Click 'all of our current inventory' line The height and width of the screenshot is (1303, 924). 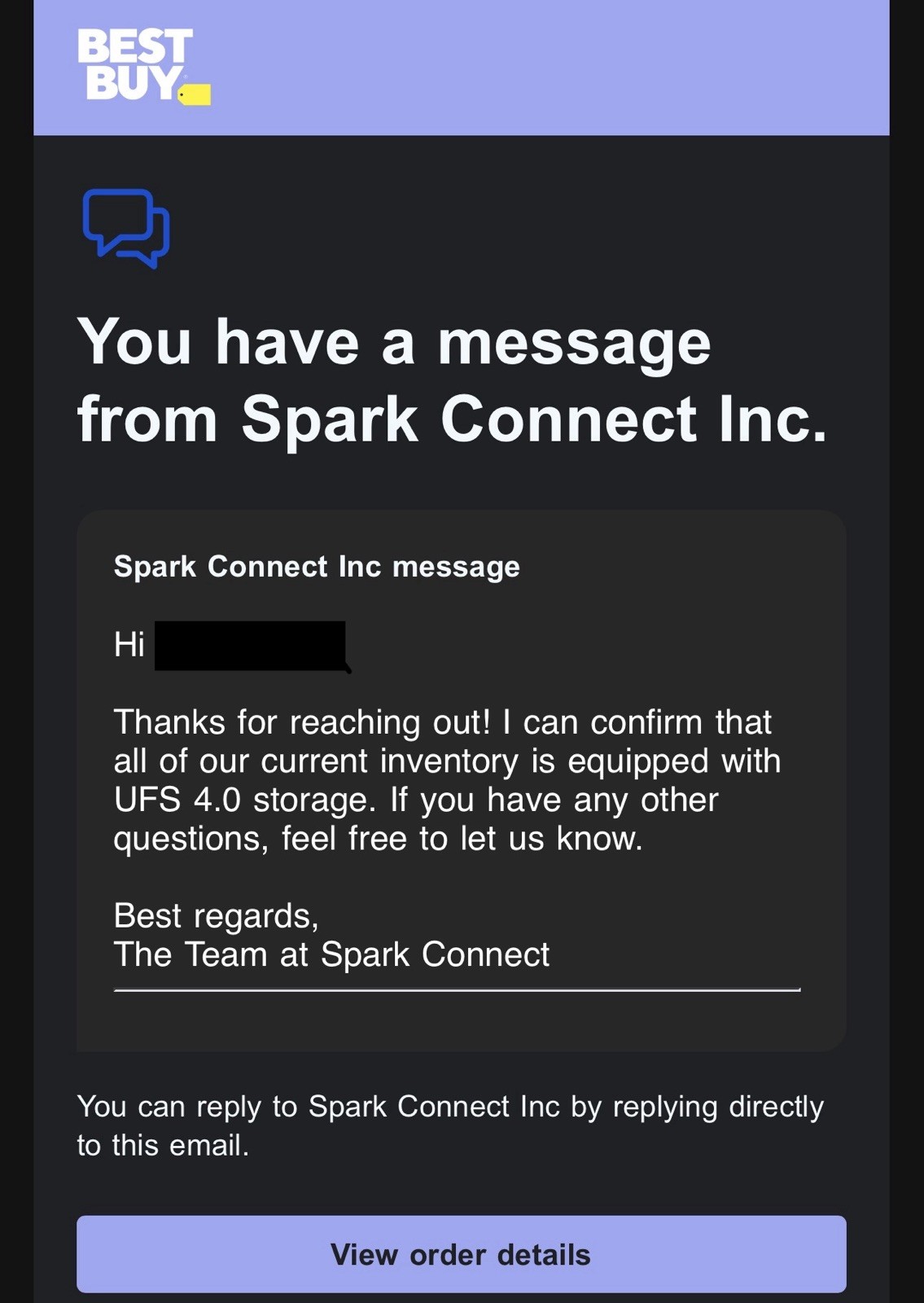coord(316,761)
